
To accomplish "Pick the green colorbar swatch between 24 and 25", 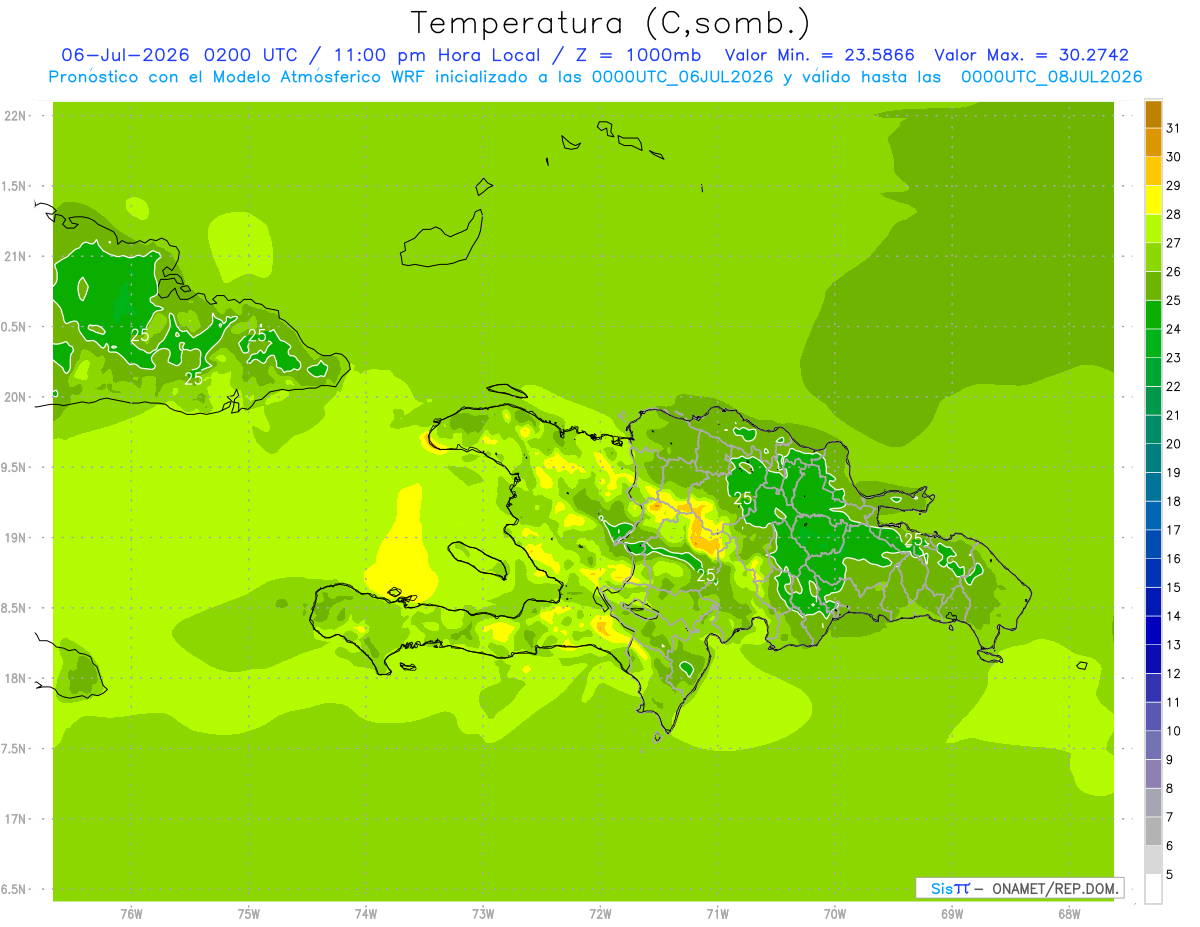I will click(x=1153, y=315).
